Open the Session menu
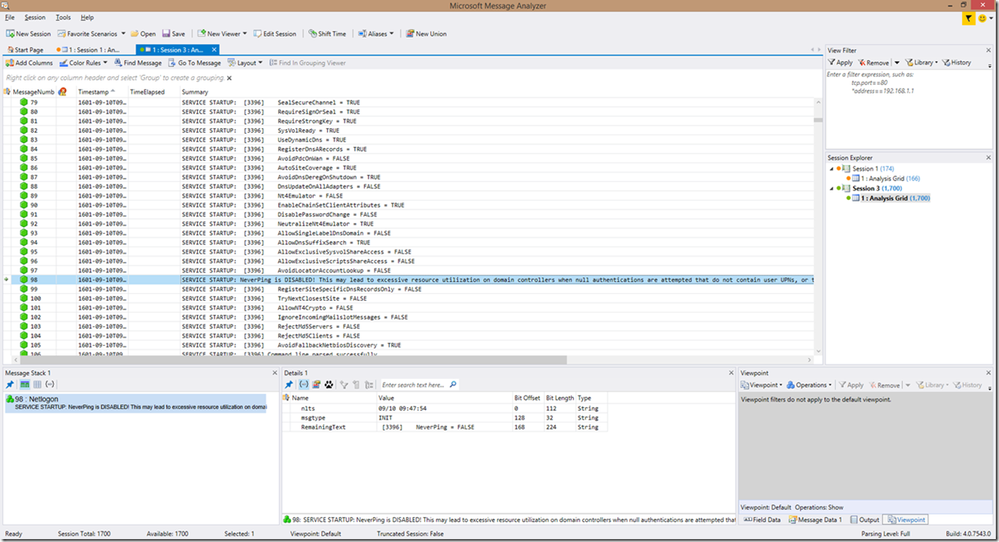The height and width of the screenshot is (542, 999). point(34,18)
